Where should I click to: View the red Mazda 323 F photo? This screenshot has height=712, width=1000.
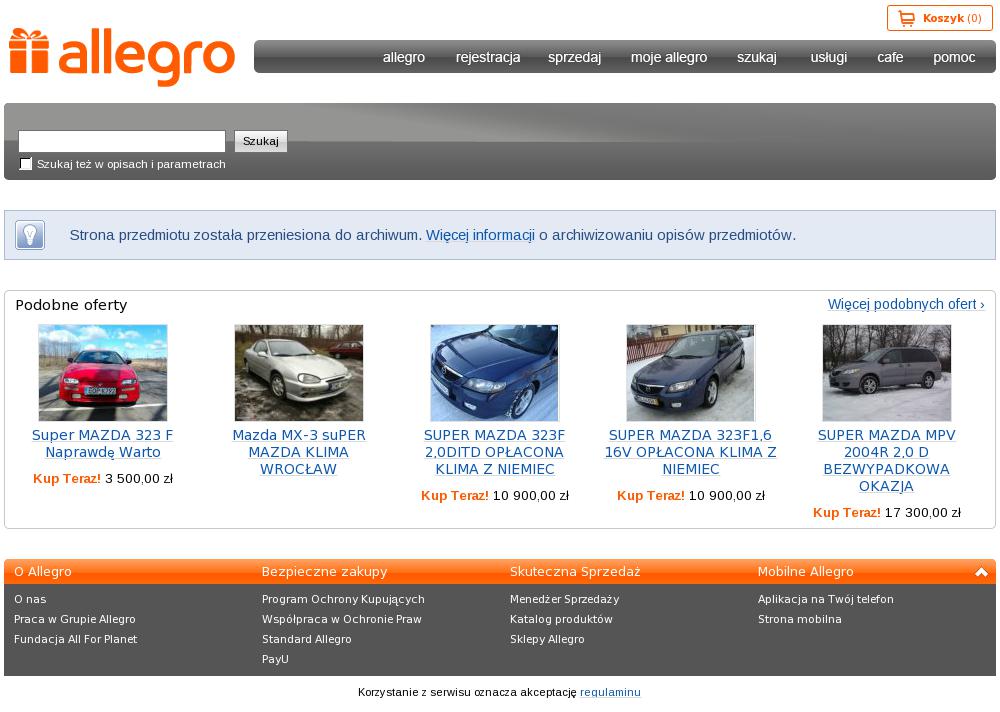[x=103, y=373]
